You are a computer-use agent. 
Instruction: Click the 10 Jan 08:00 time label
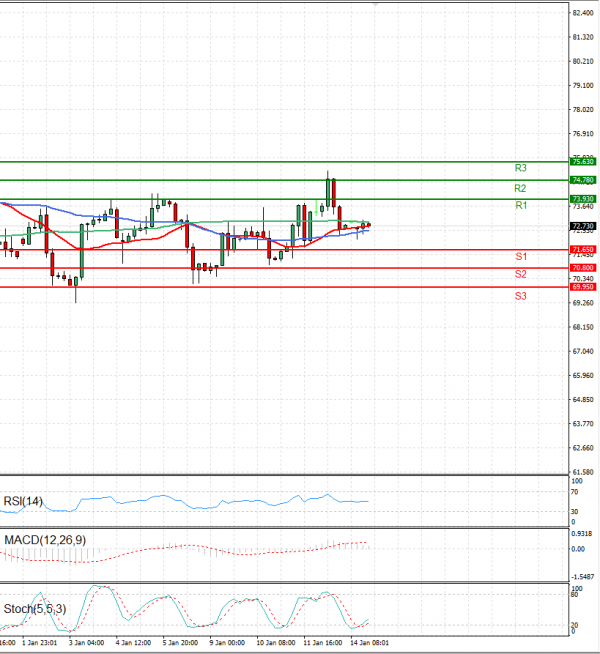tap(275, 643)
